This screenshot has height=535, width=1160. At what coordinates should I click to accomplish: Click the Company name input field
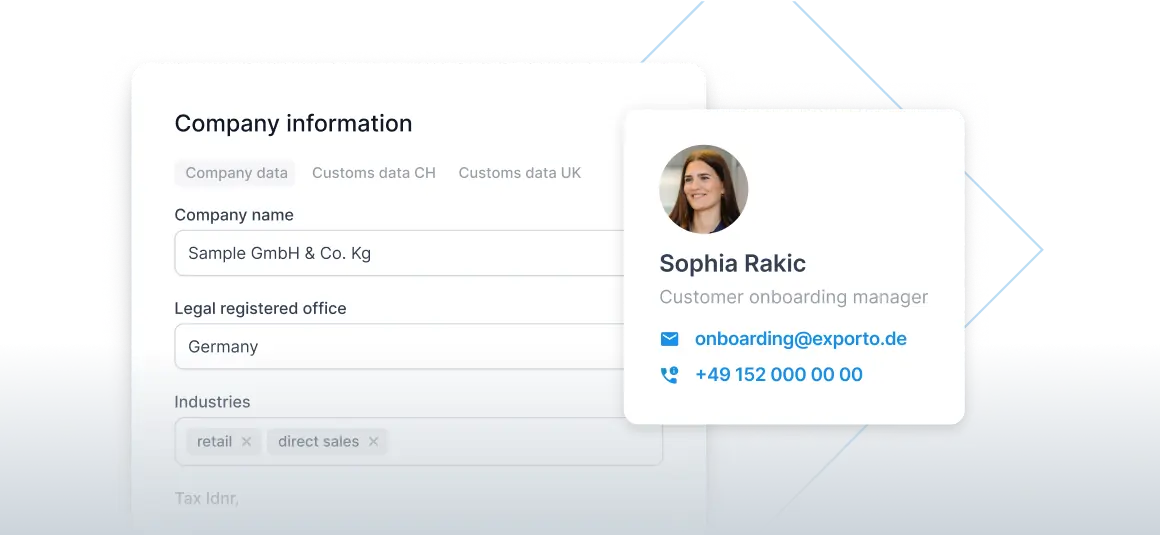[399, 253]
